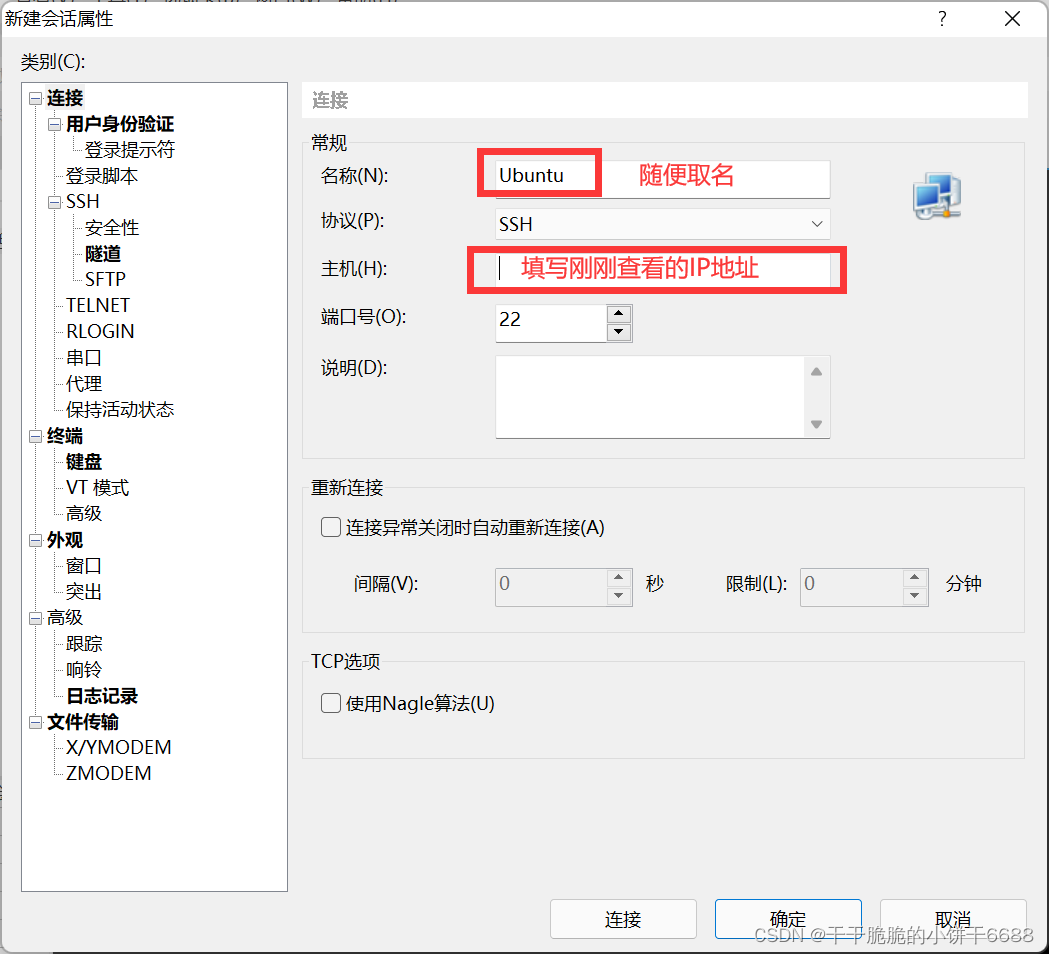Viewport: 1049px width, 954px height.
Task: Select 代理 in the tree
Action: tap(84, 384)
